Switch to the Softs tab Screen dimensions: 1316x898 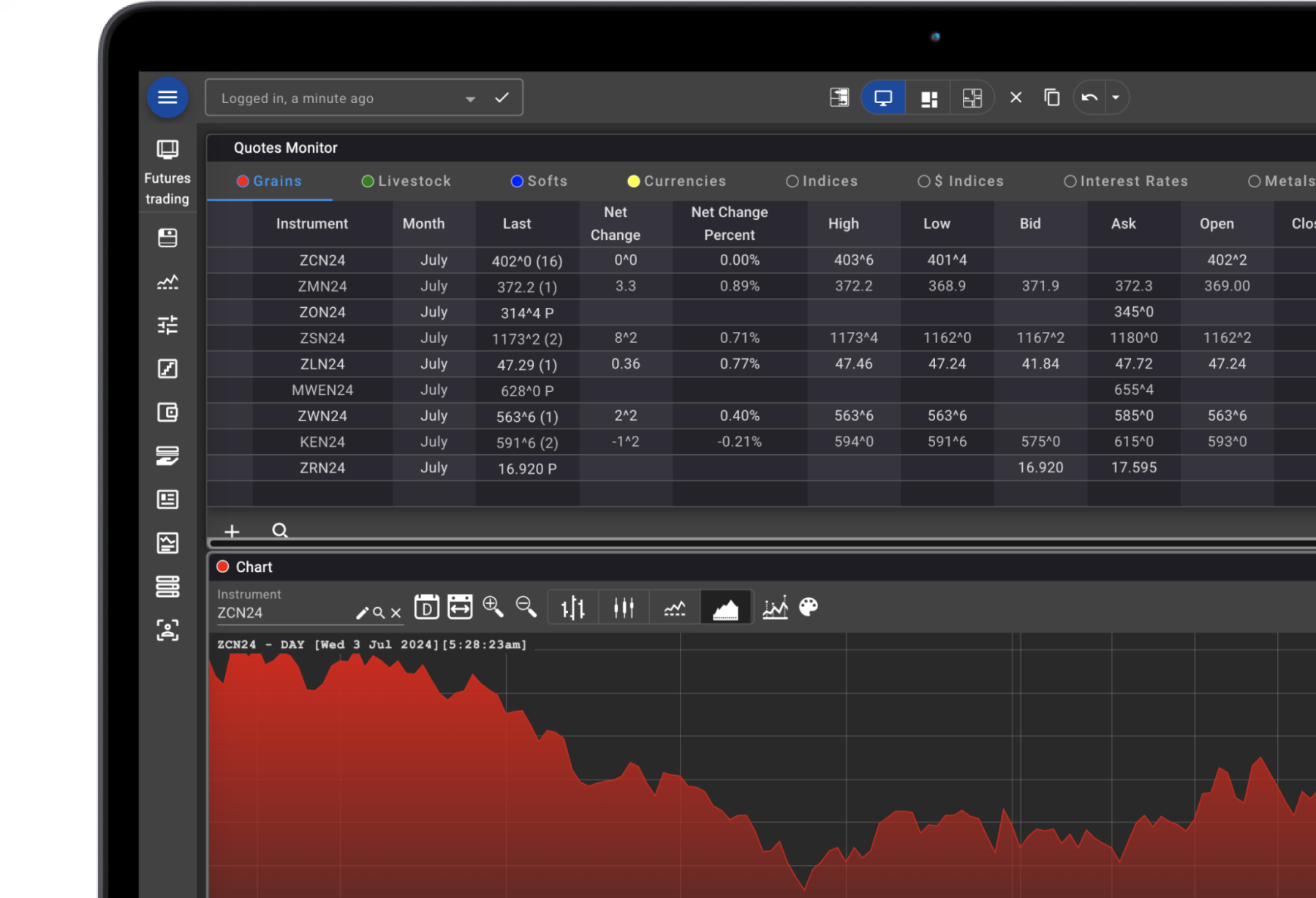pos(540,181)
